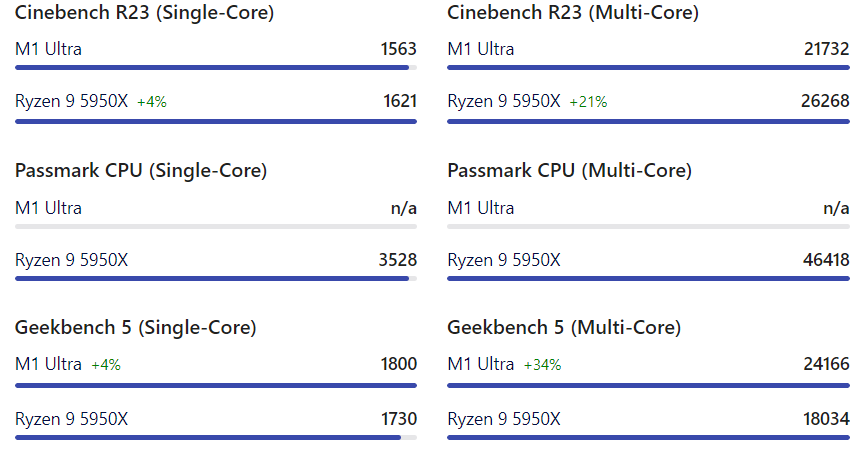Click the Passmark multi-core score 46418
This screenshot has width=867, height=453.
(826, 260)
